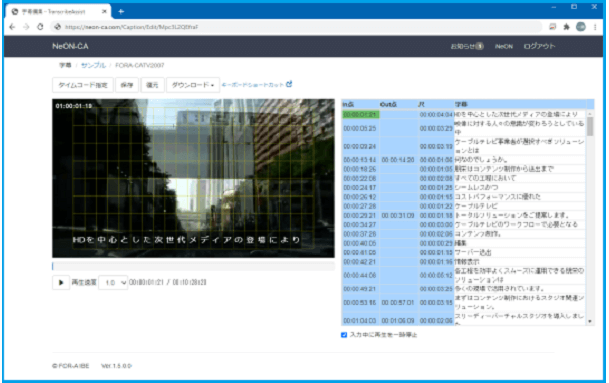609x383 pixels.
Task: Open the browser three-dot menu
Action: [x=595, y=27]
